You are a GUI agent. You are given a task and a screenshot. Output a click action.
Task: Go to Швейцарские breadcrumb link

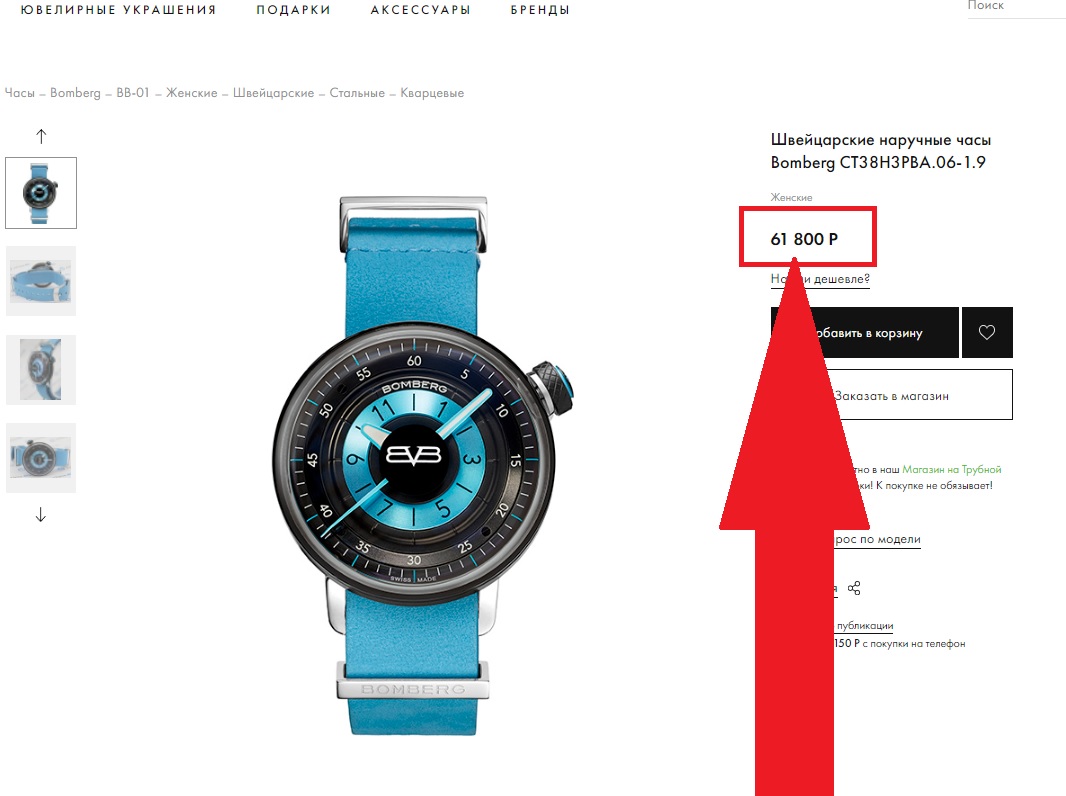click(273, 92)
